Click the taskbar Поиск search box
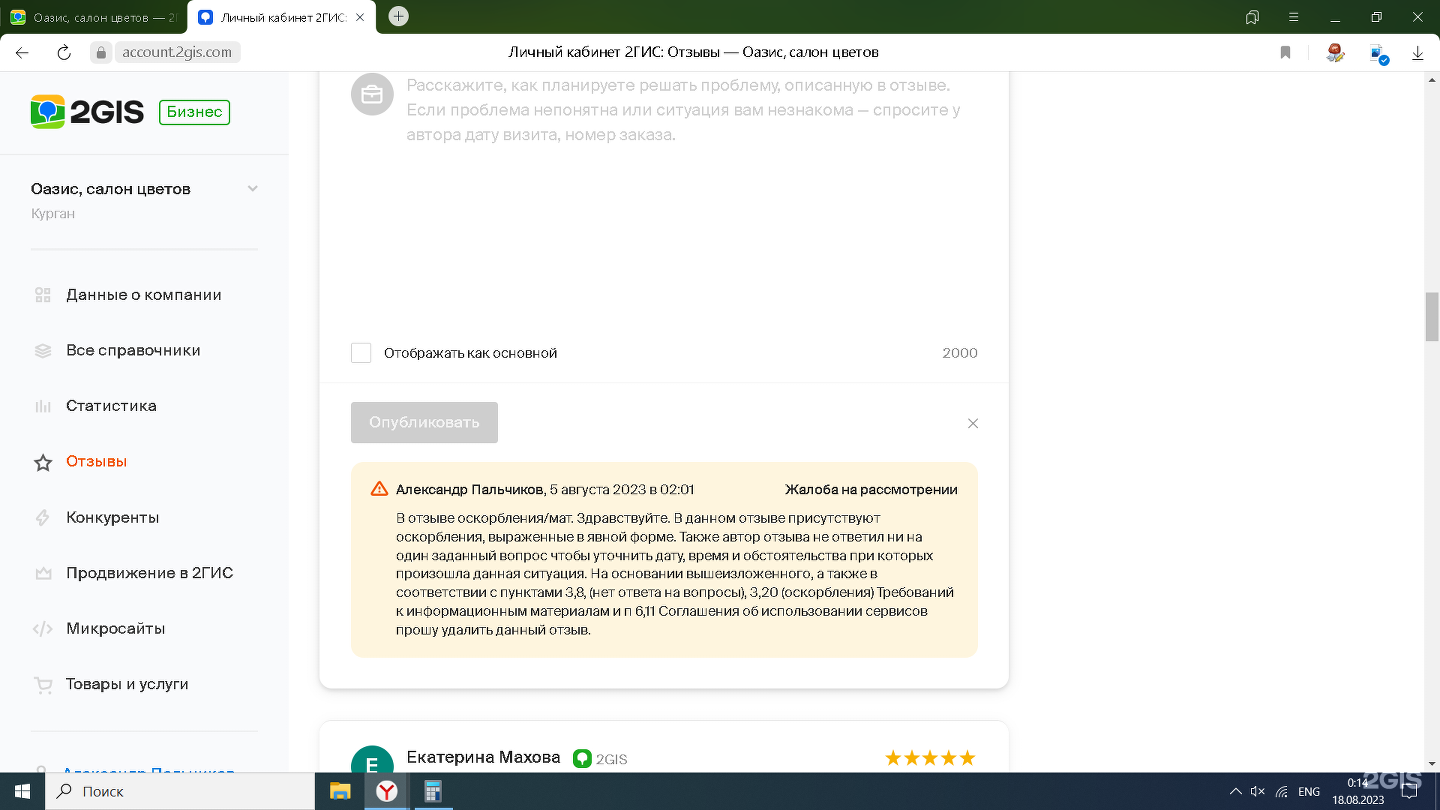Viewport: 1440px width, 810px height. pyautogui.click(x=180, y=791)
